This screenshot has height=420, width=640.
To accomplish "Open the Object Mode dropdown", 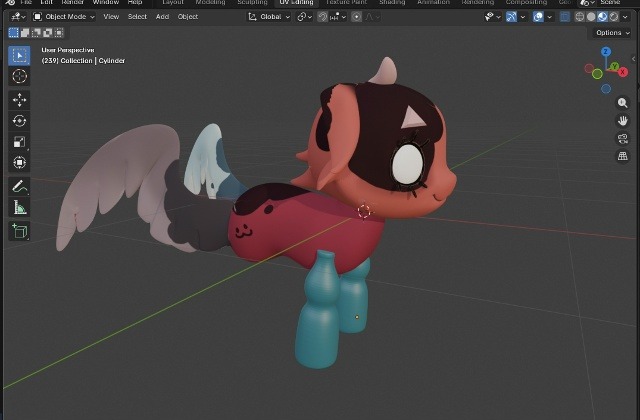I will [x=63, y=17].
